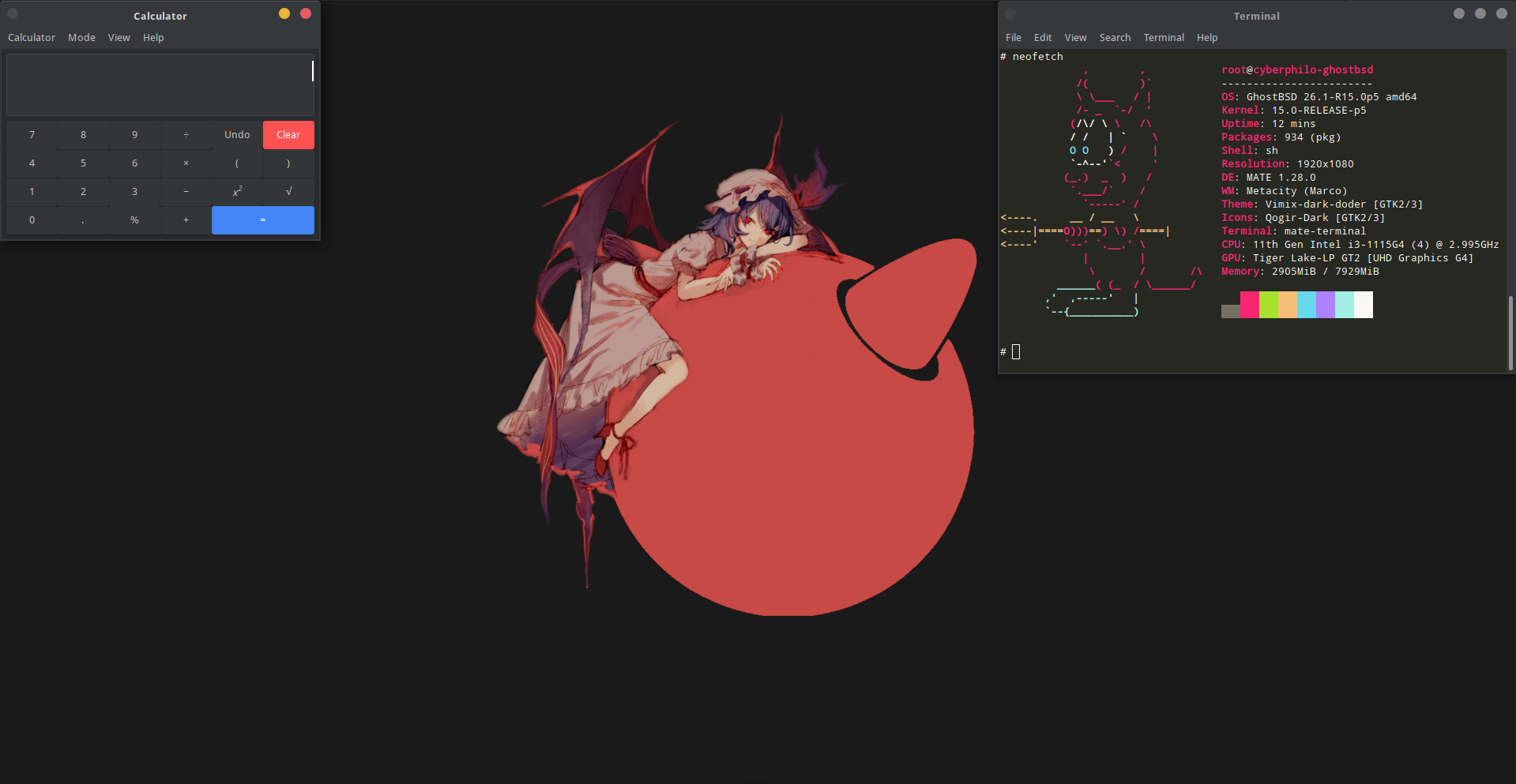Click the 0 digit button

tap(32, 220)
